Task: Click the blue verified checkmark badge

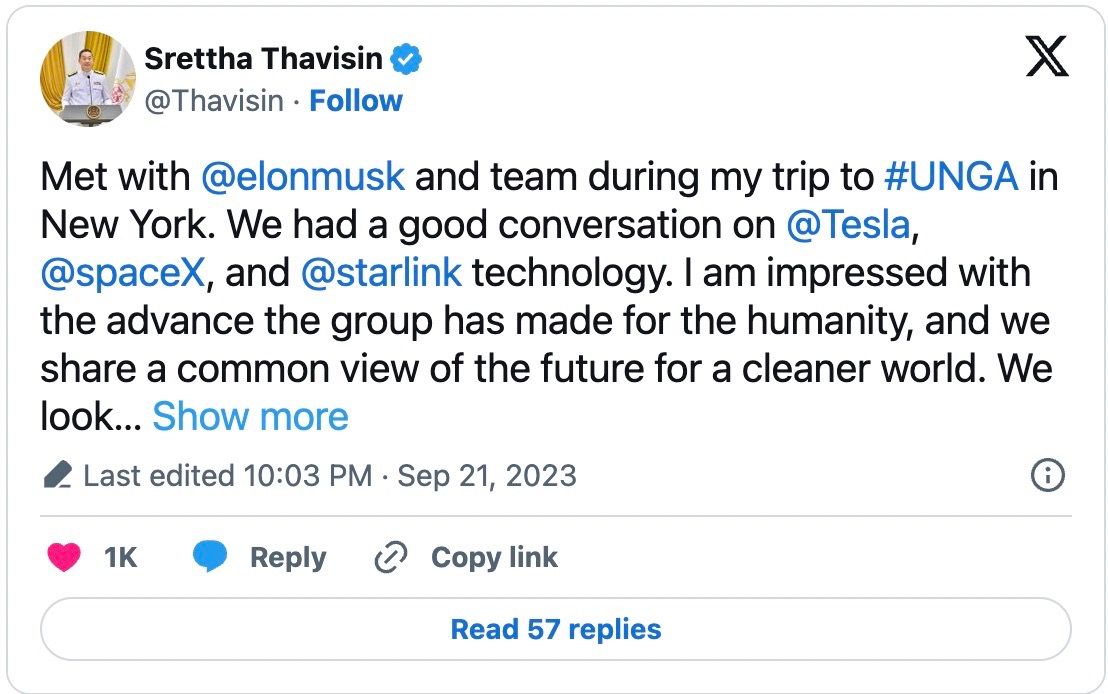Action: 406,60
